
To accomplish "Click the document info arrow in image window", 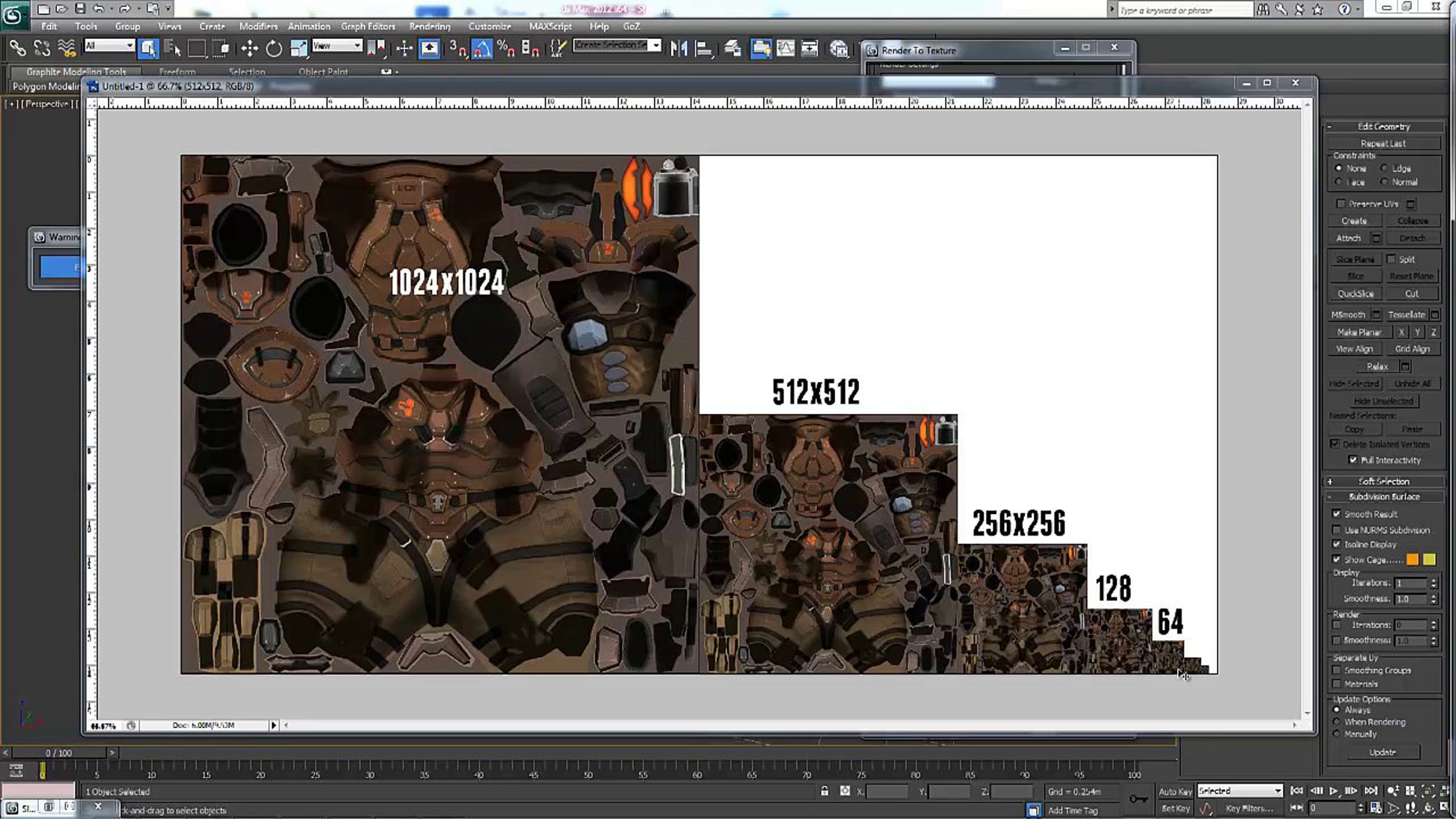I will [x=274, y=725].
